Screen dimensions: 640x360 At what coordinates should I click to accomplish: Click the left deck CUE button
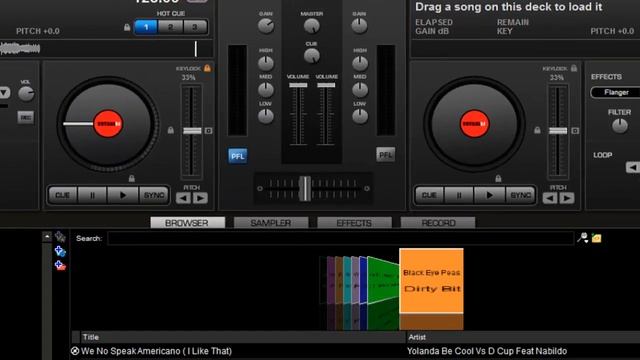[x=62, y=195]
